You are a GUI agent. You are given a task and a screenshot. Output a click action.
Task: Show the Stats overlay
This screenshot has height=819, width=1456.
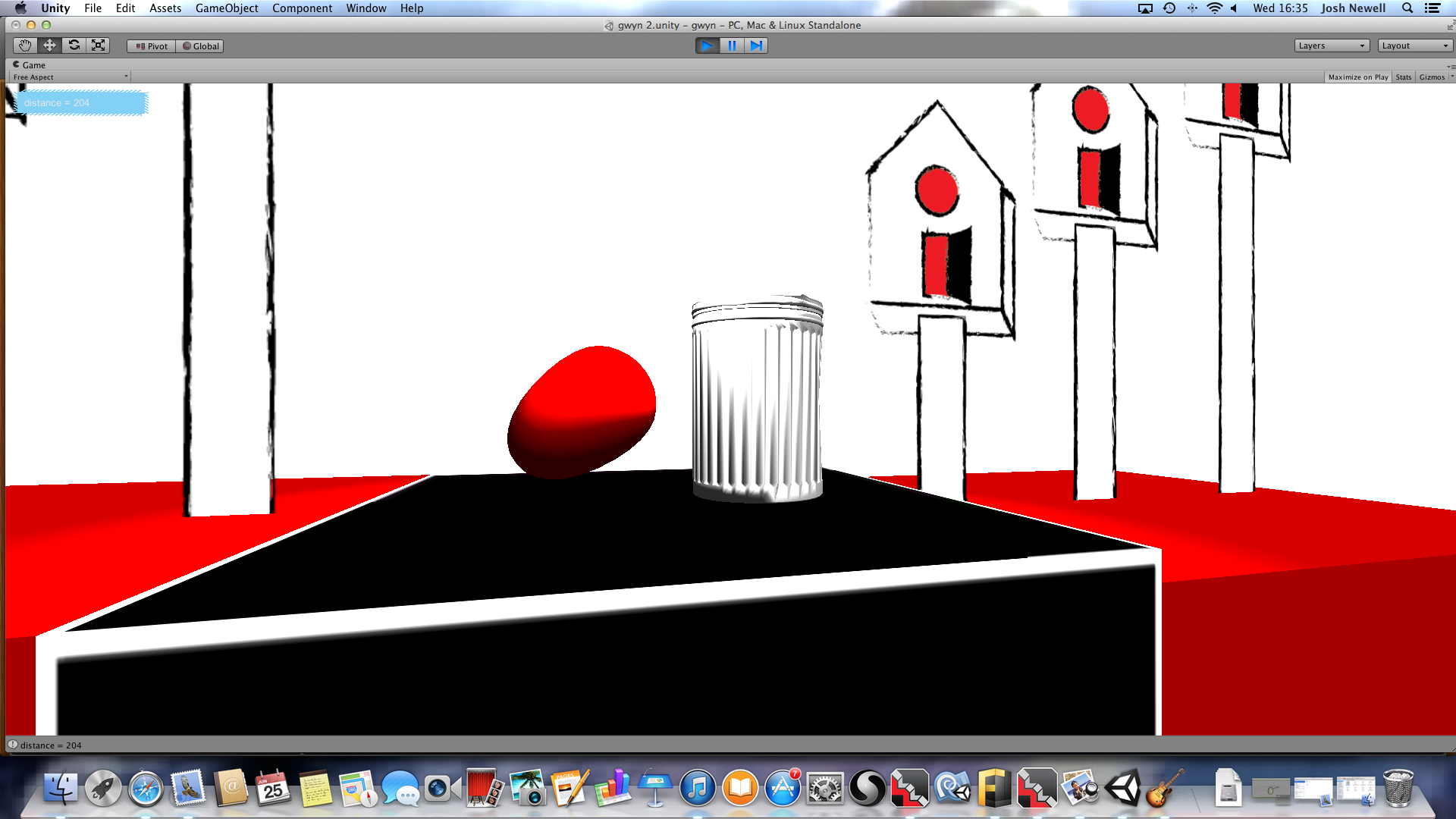1403,77
